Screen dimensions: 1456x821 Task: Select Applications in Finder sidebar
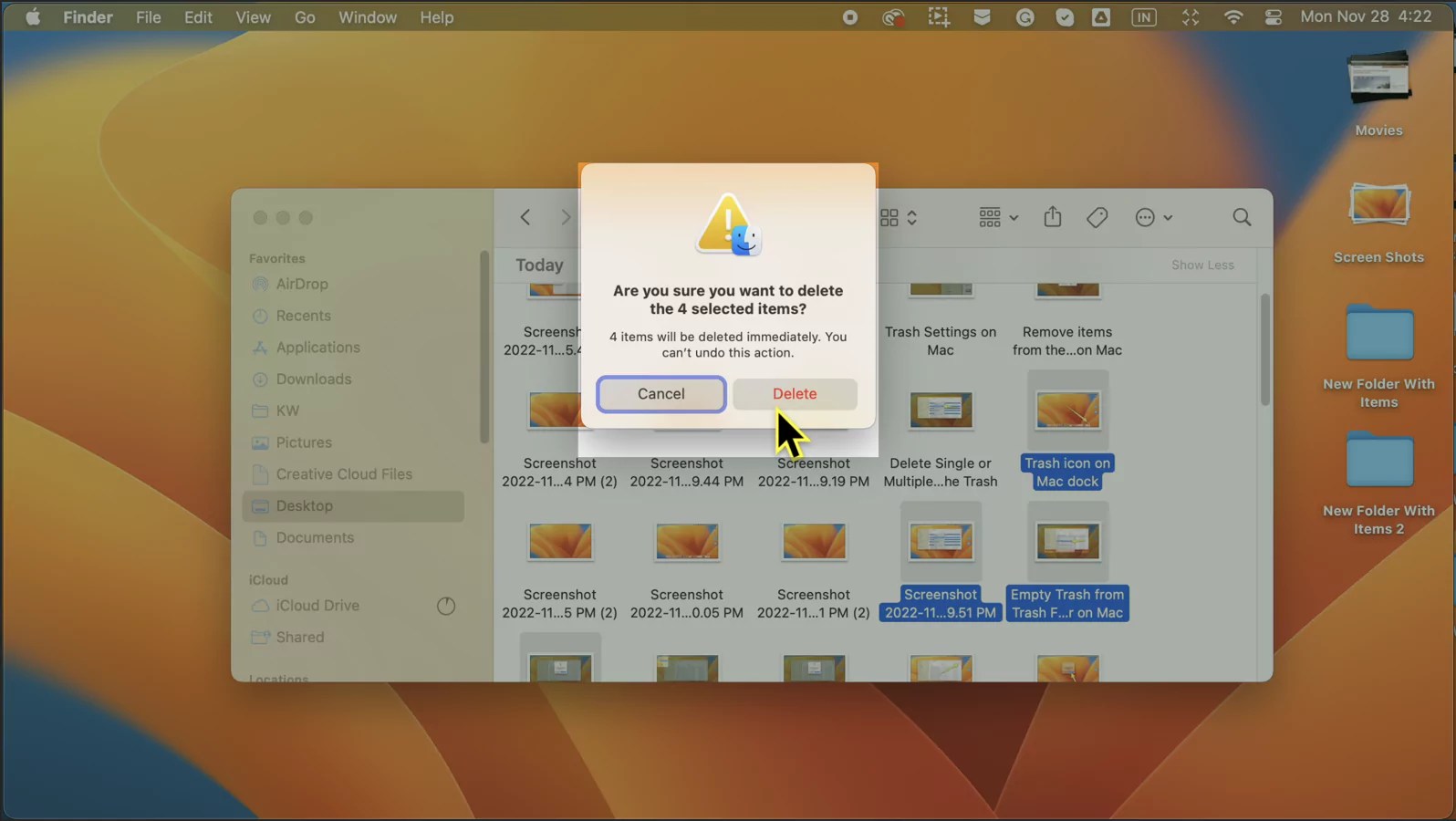(353, 348)
